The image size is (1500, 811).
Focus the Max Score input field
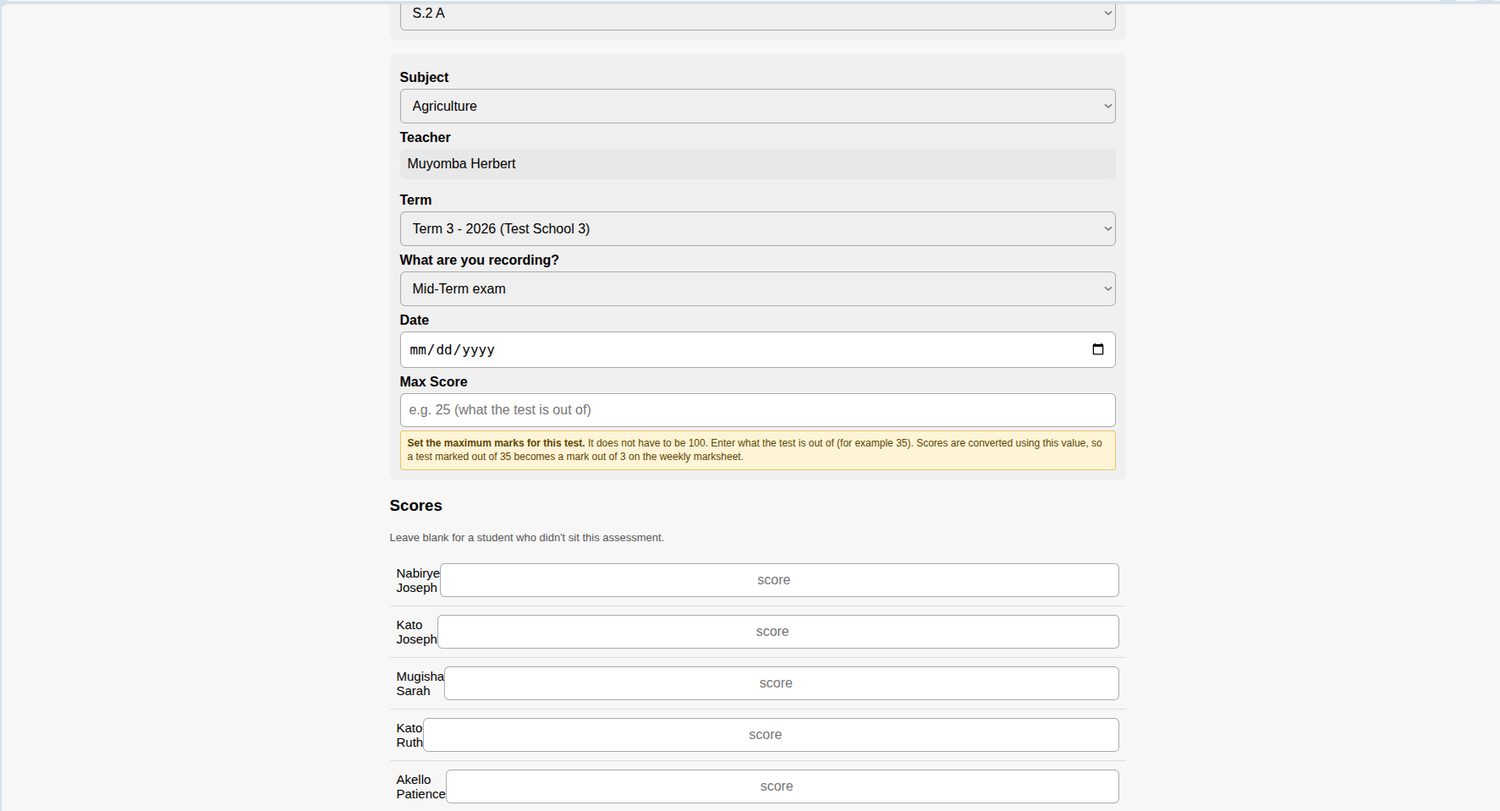pos(757,410)
